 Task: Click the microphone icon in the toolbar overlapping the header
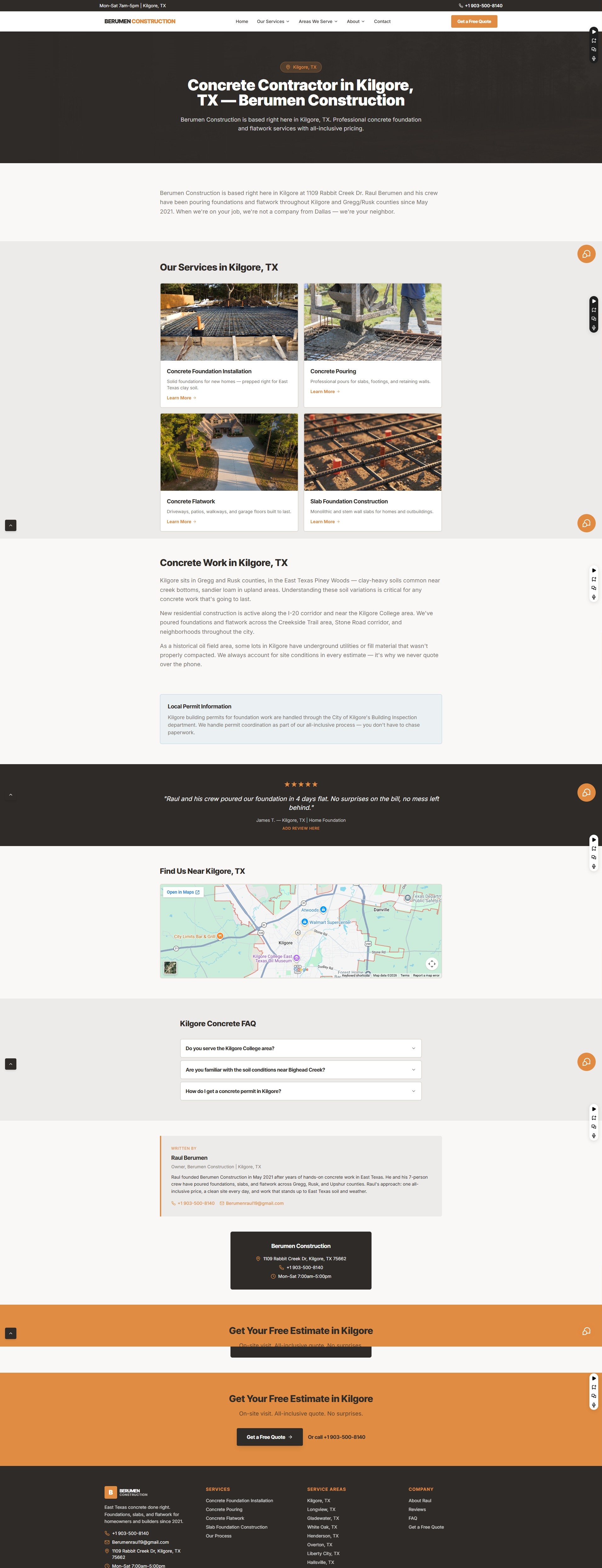(593, 59)
